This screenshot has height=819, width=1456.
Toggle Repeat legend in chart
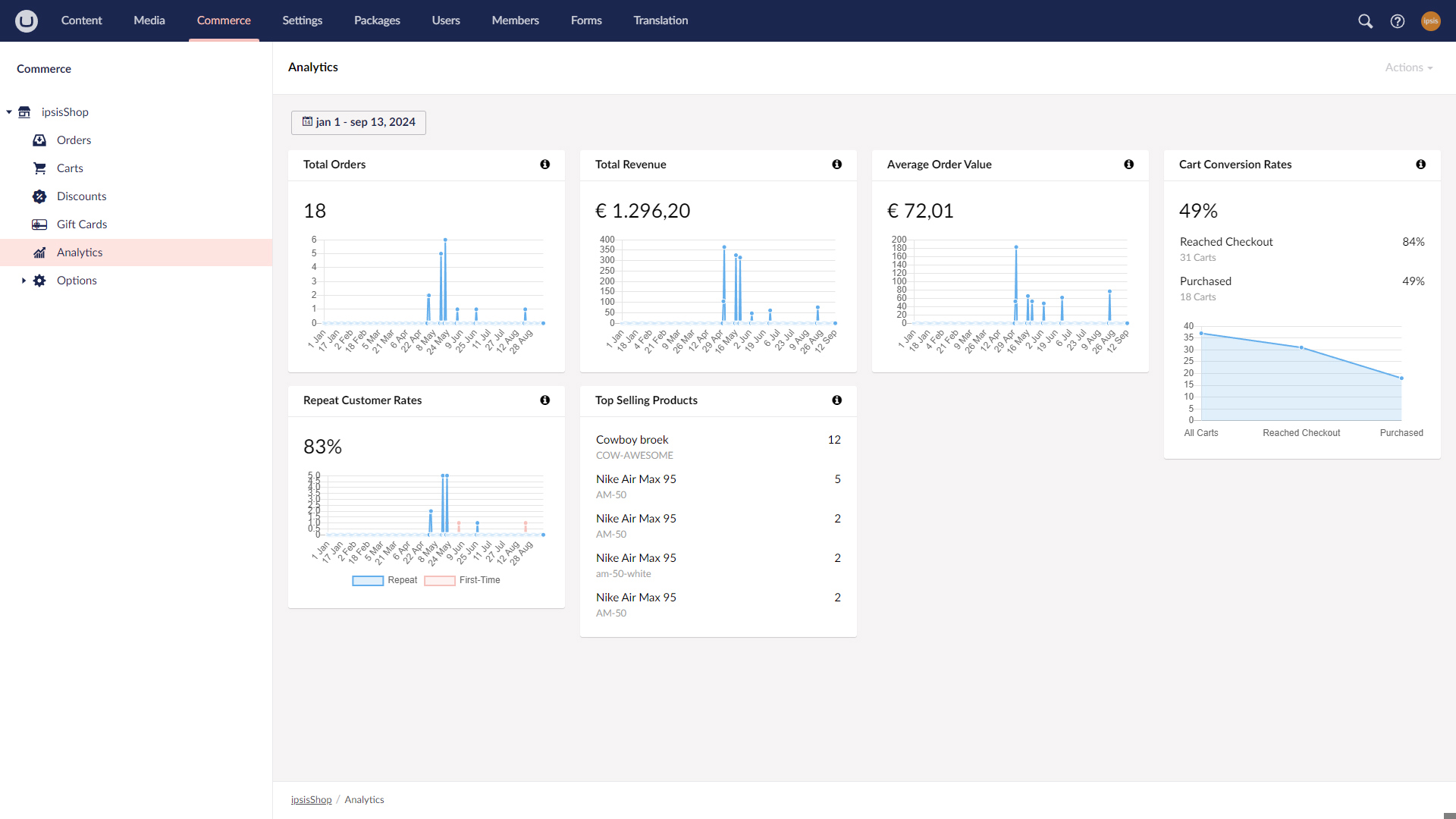pos(385,580)
